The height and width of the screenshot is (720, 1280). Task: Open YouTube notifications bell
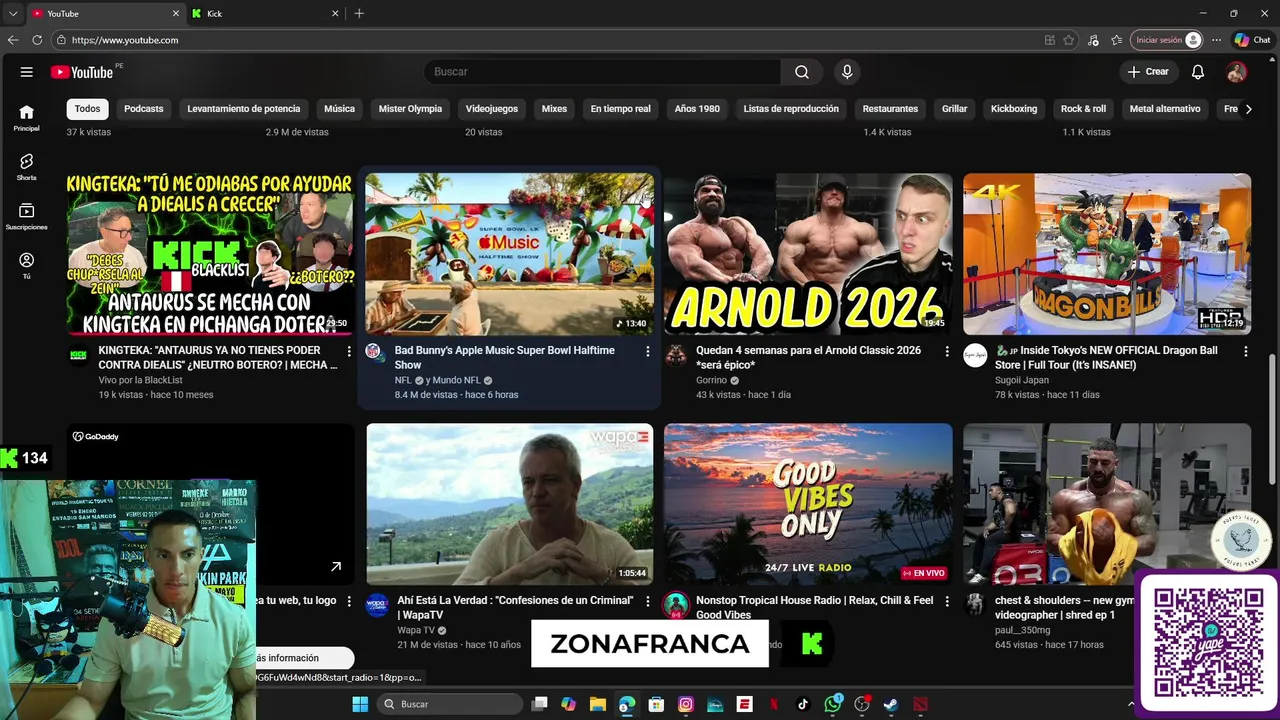(x=1198, y=72)
